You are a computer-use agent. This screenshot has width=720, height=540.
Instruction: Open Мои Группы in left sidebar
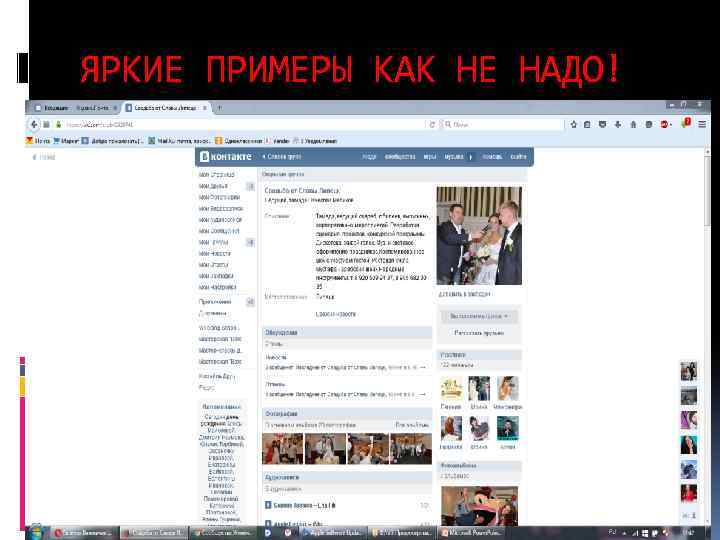click(x=214, y=242)
